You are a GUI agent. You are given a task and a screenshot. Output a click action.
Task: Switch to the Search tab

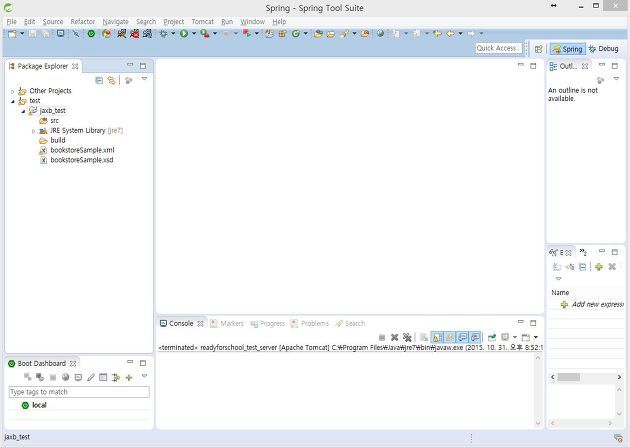pos(350,324)
